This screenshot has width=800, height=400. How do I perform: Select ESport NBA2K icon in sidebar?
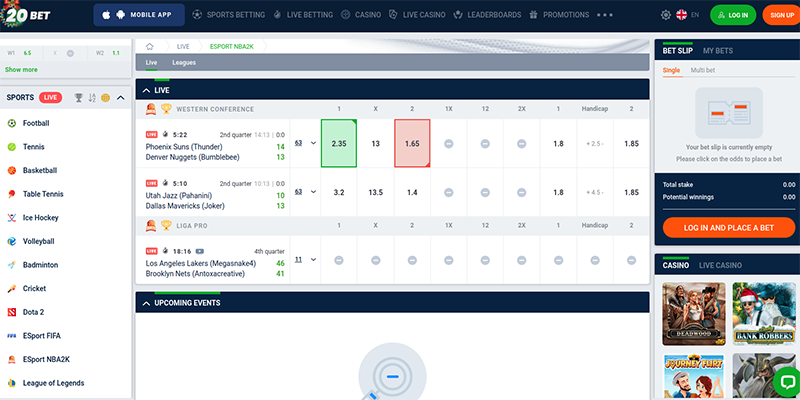[12, 360]
